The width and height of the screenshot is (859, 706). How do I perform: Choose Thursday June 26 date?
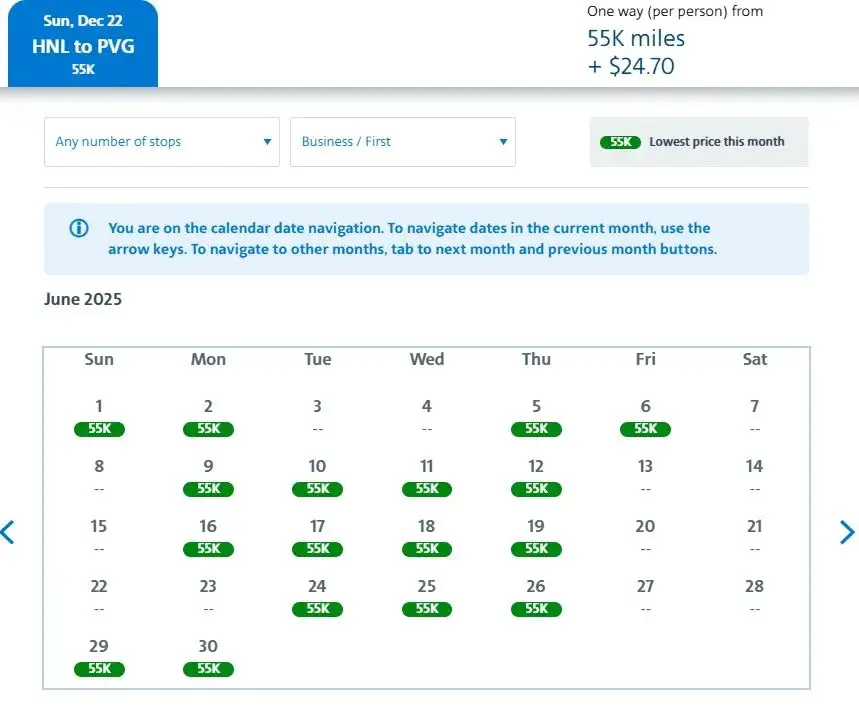[536, 598]
